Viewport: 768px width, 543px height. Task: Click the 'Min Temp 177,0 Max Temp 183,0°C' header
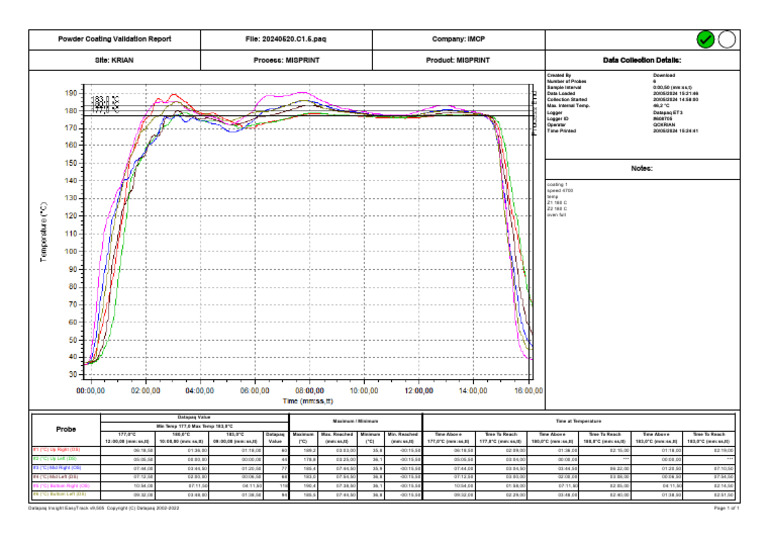194,426
